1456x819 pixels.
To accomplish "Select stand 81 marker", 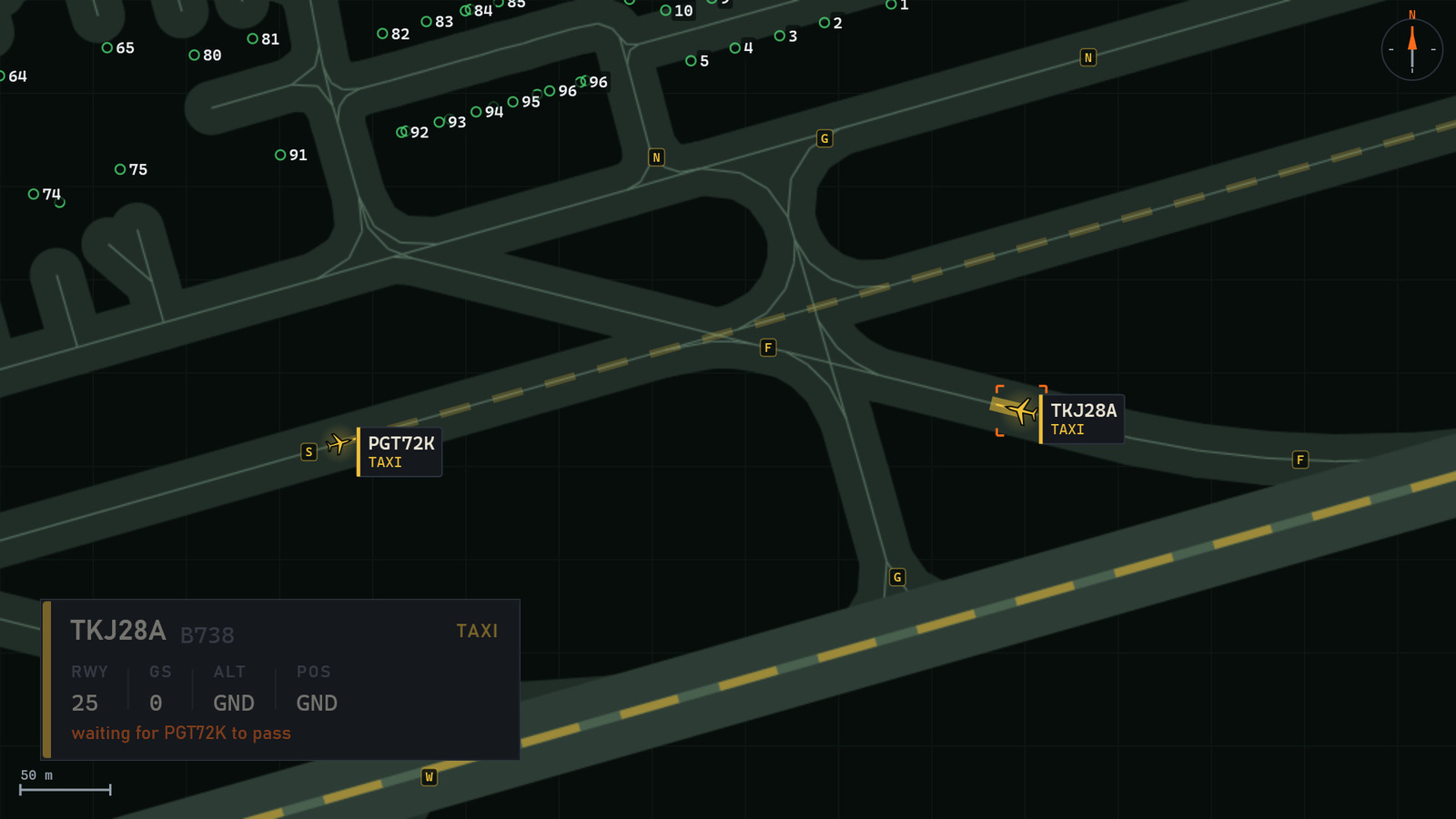I will pyautogui.click(x=252, y=39).
